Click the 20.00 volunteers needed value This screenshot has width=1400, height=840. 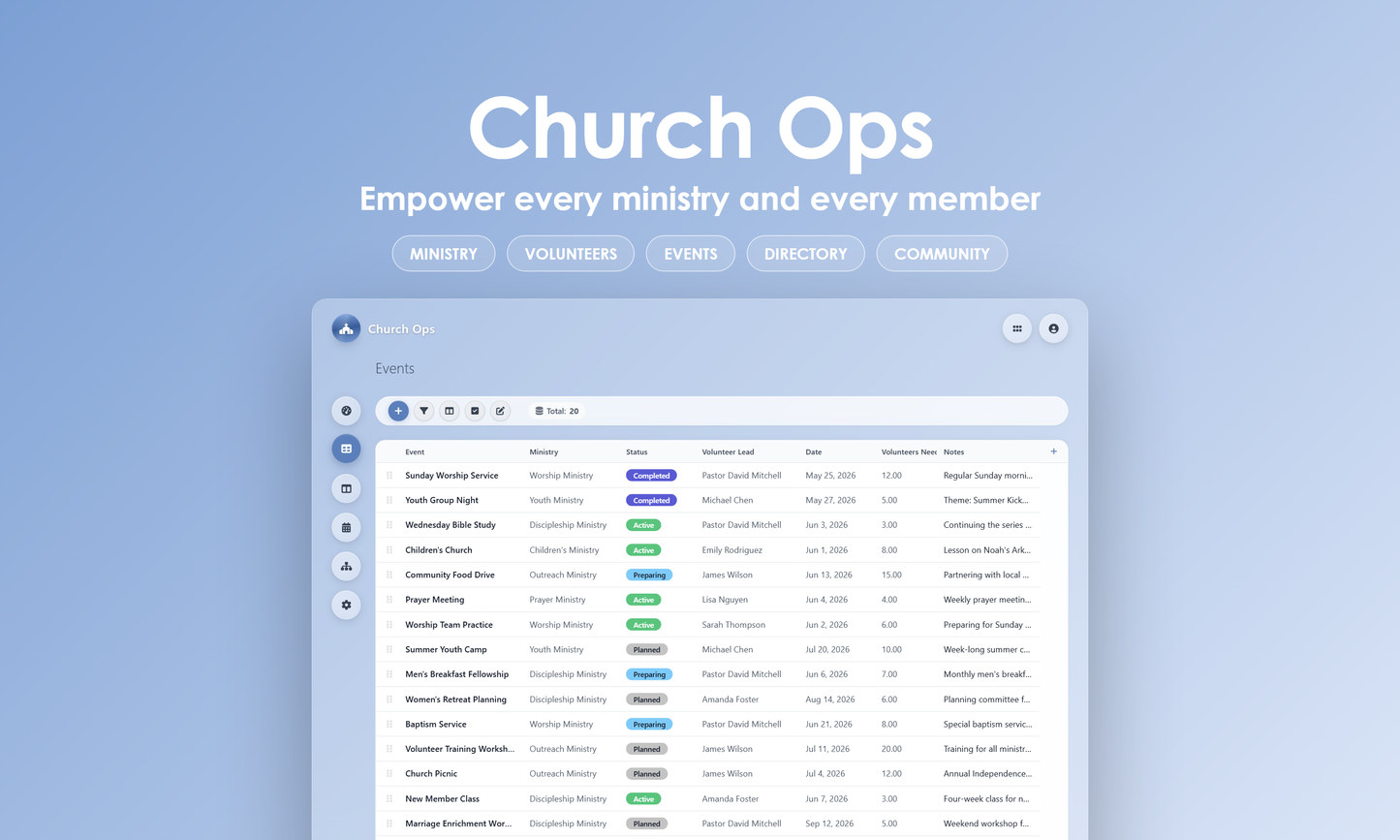(891, 749)
